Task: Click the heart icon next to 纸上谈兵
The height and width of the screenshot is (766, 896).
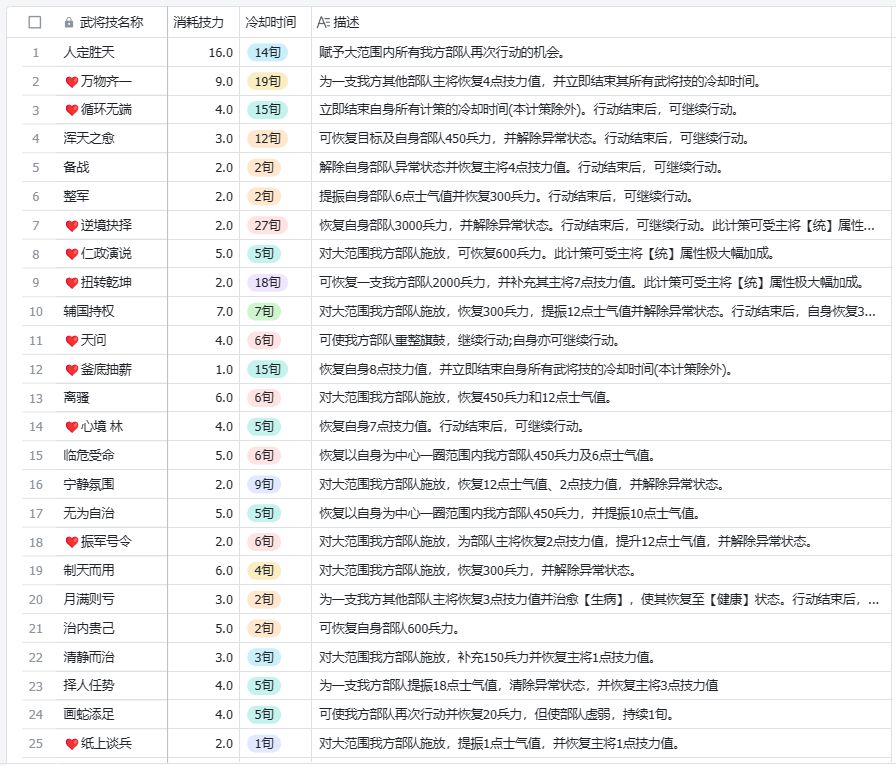Action: coord(71,744)
